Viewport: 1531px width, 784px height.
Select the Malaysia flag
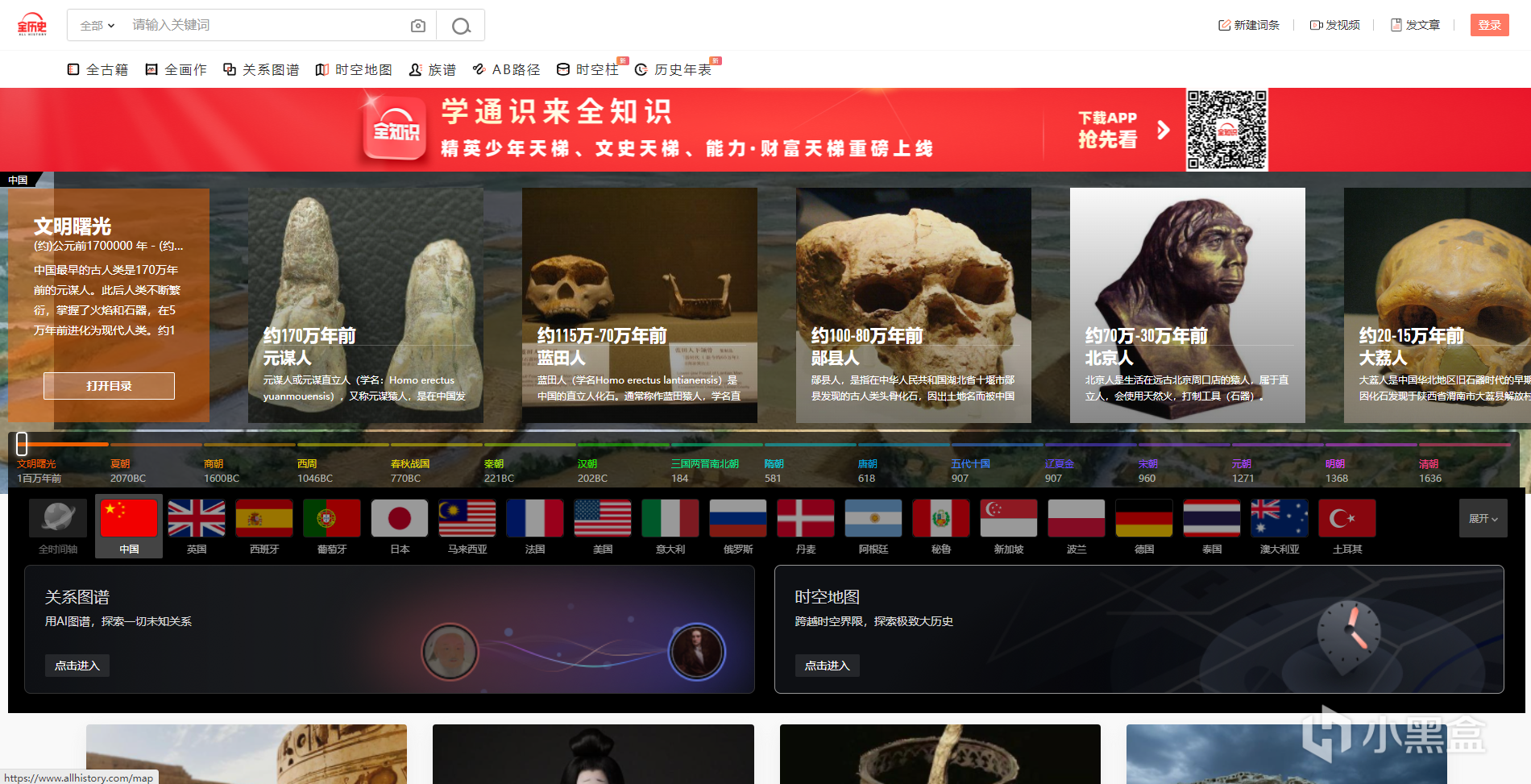(x=467, y=518)
